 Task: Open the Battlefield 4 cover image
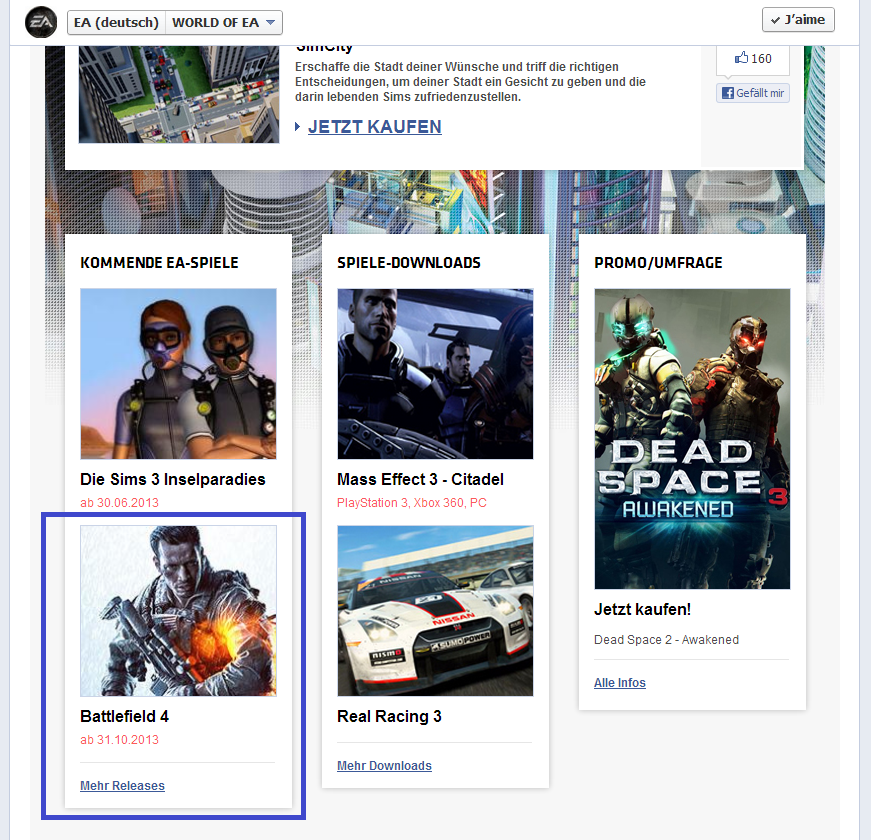[178, 611]
